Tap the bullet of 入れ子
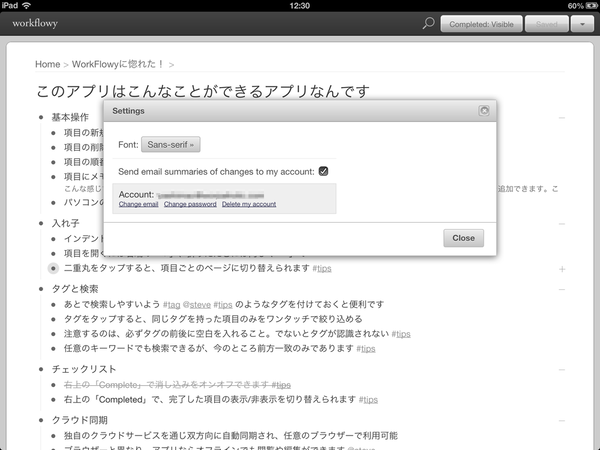Image resolution: width=600 pixels, height=450 pixels. tap(41, 223)
